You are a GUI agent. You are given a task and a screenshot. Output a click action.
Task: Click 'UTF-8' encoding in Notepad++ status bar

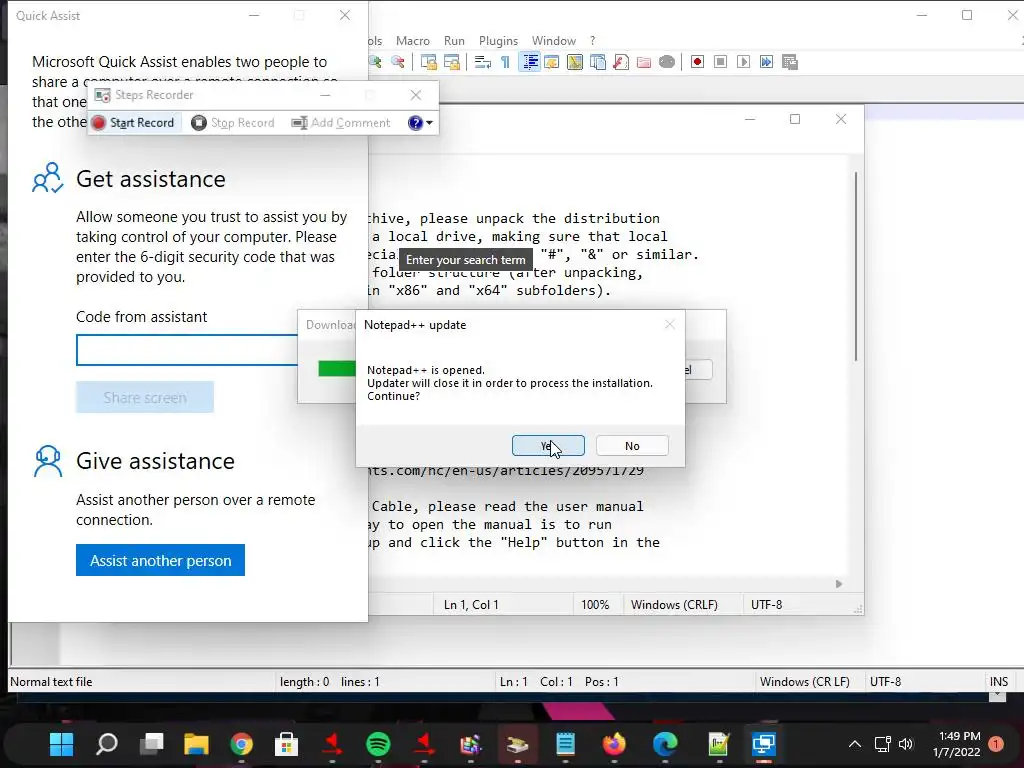point(886,682)
